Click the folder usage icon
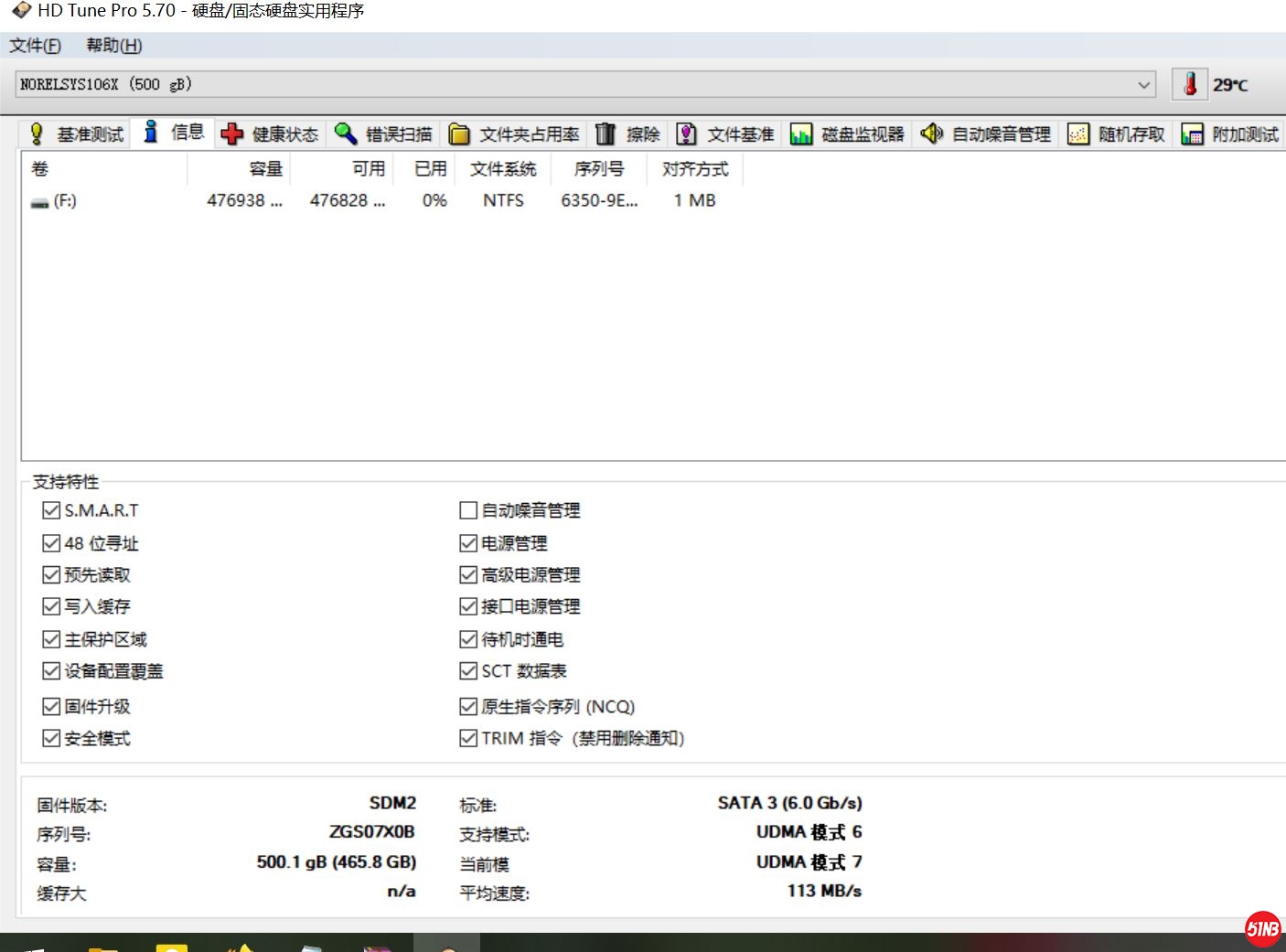 pos(459,134)
